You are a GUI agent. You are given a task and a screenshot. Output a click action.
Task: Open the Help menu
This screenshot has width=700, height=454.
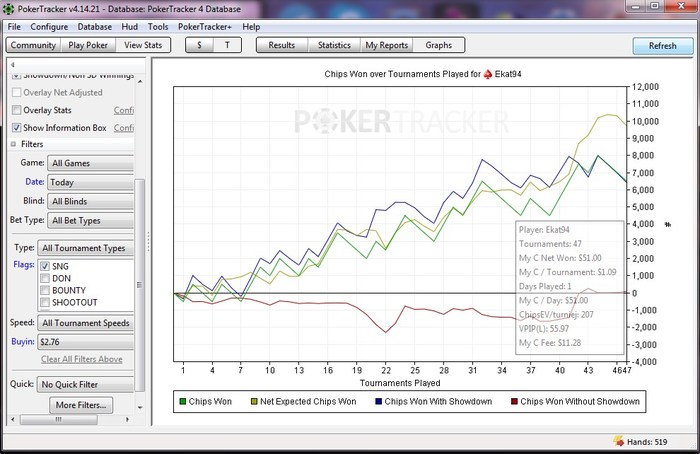pos(251,27)
